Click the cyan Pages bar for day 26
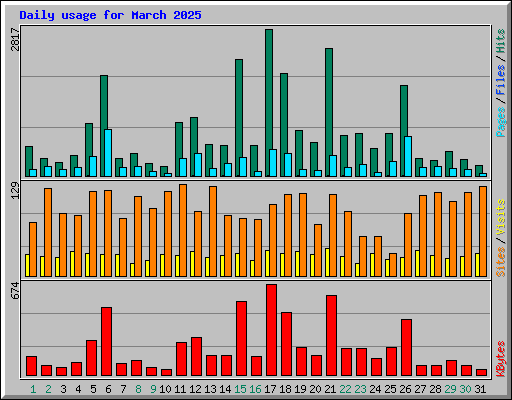Image resolution: width=512 pixels, height=400 pixels. (408, 156)
